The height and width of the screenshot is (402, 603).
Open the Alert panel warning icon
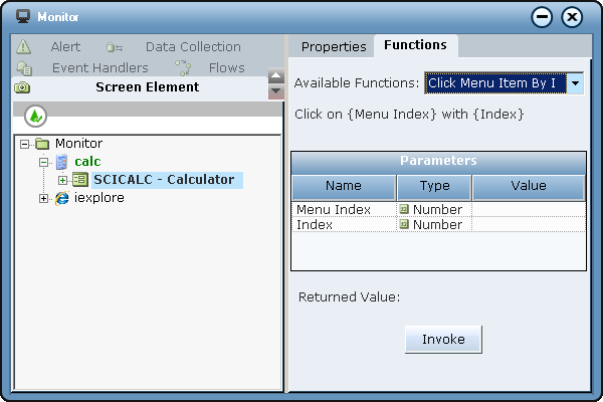click(24, 47)
